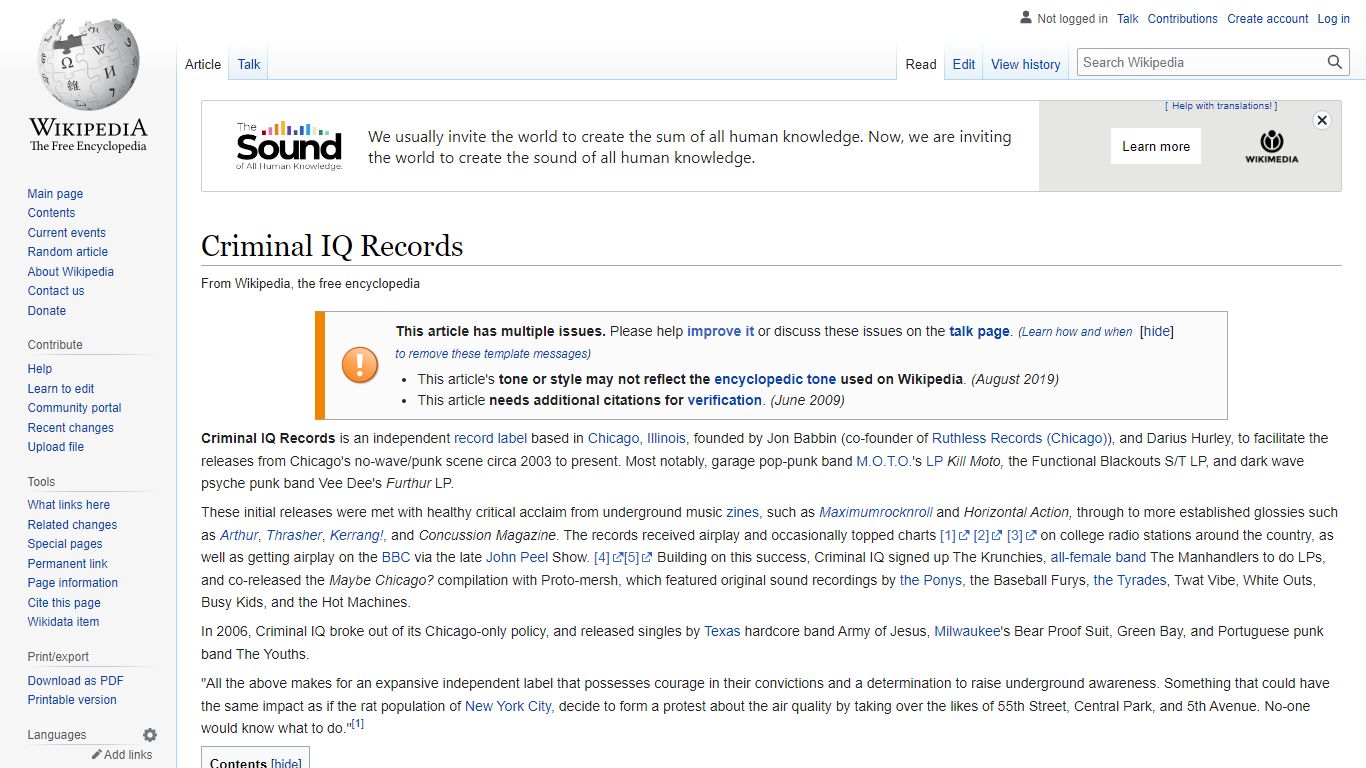Image resolution: width=1366 pixels, height=768 pixels.
Task: Open the New York City link
Action: (x=509, y=706)
